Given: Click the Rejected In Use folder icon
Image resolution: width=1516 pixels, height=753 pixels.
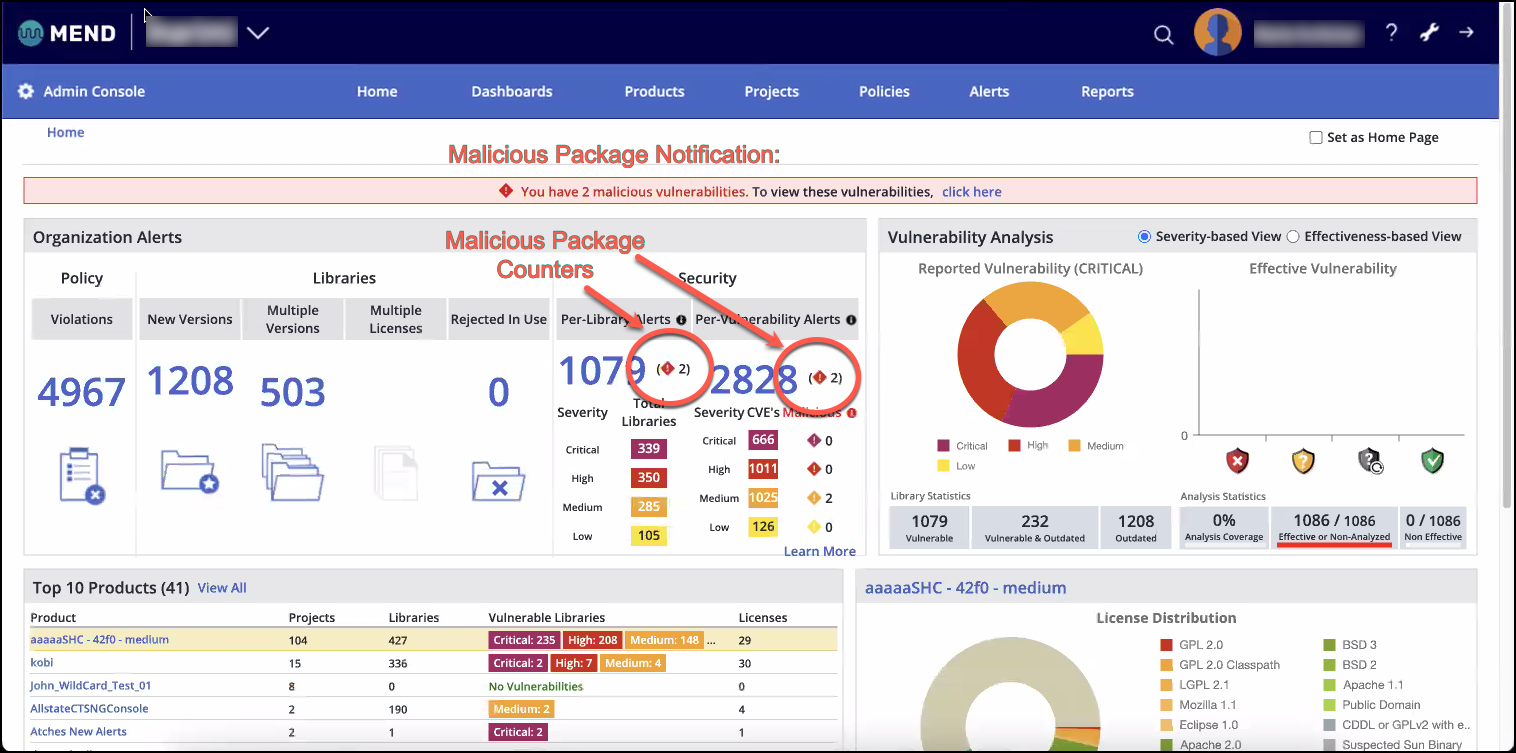Looking at the screenshot, I should pos(498,481).
